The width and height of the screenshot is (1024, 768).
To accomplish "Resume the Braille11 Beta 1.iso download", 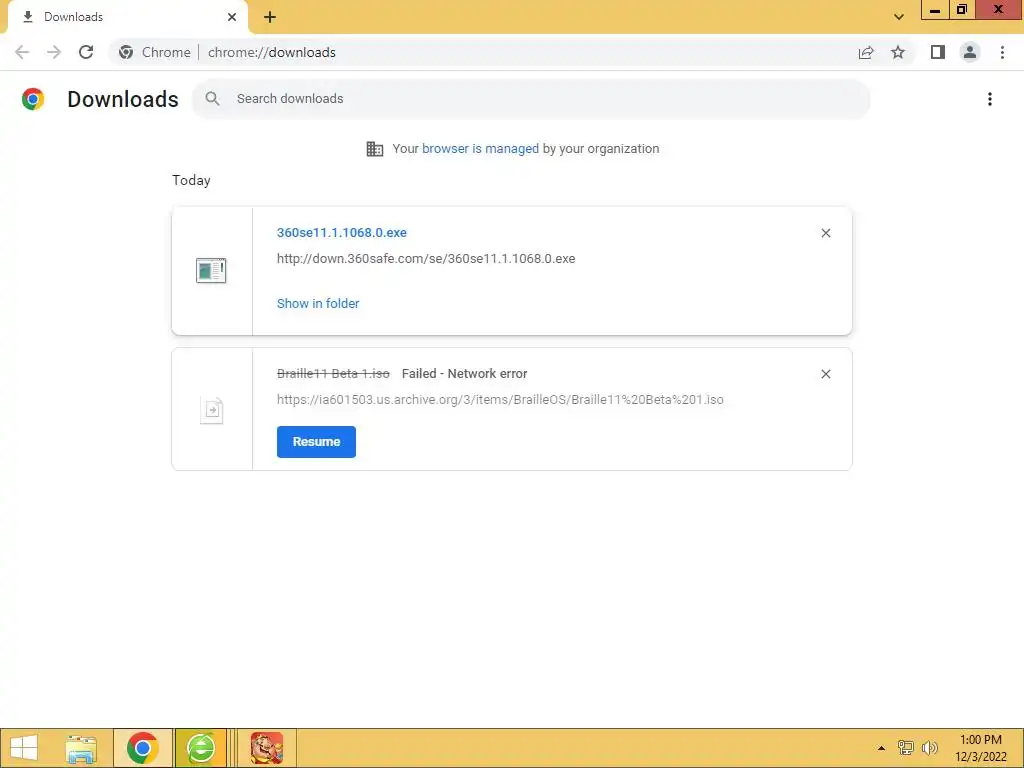I will pos(316,442).
